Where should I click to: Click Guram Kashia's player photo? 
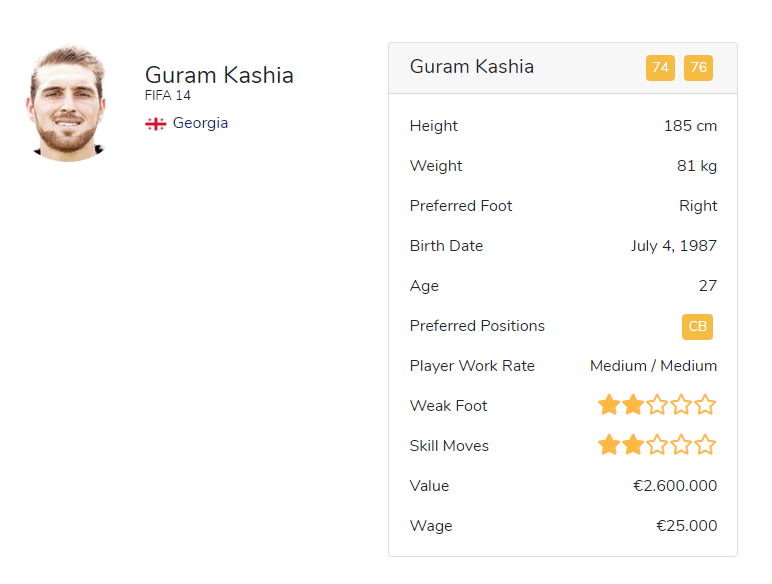(x=66, y=103)
